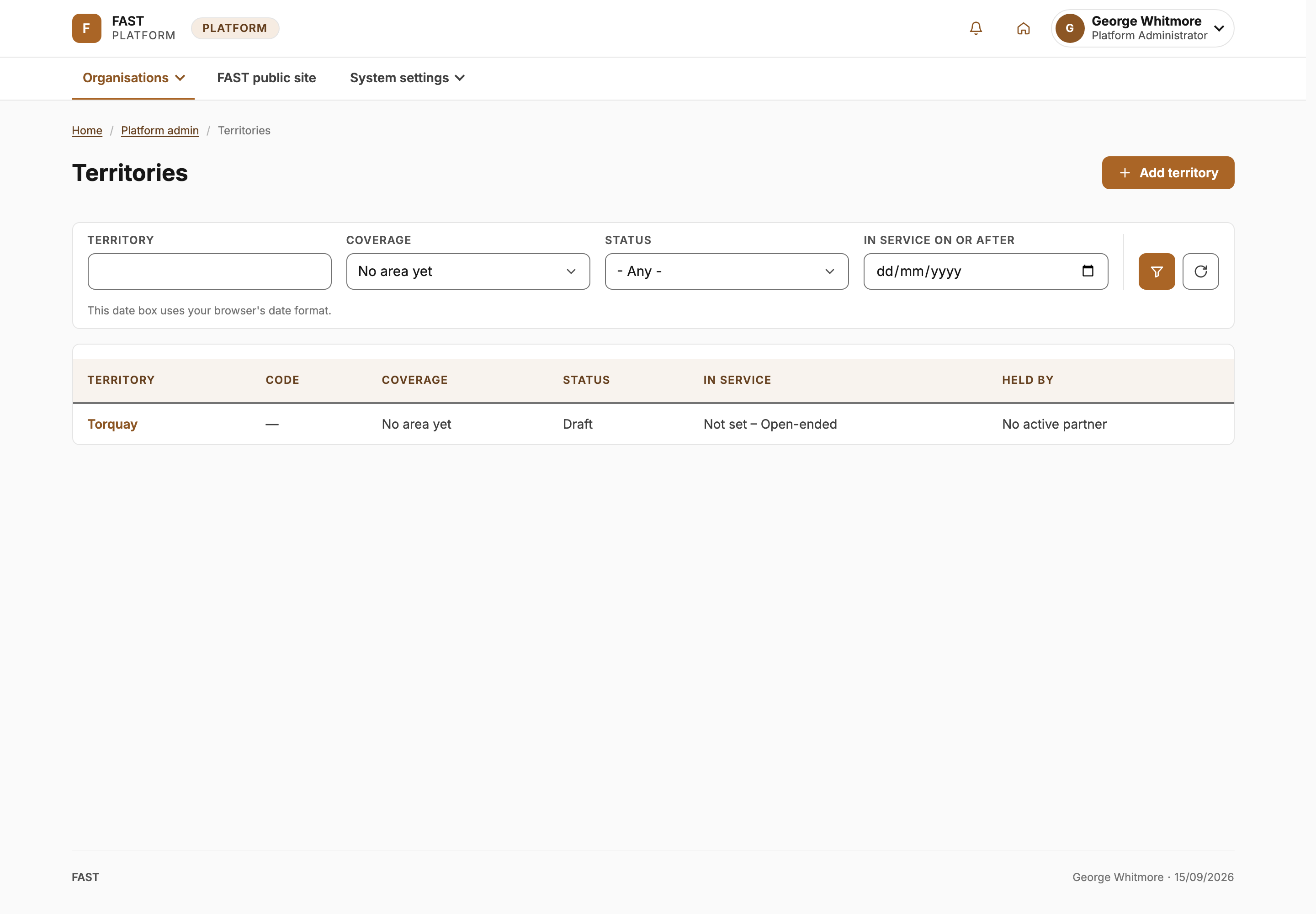
Task: Apply filters with the funnel button
Action: (1156, 271)
